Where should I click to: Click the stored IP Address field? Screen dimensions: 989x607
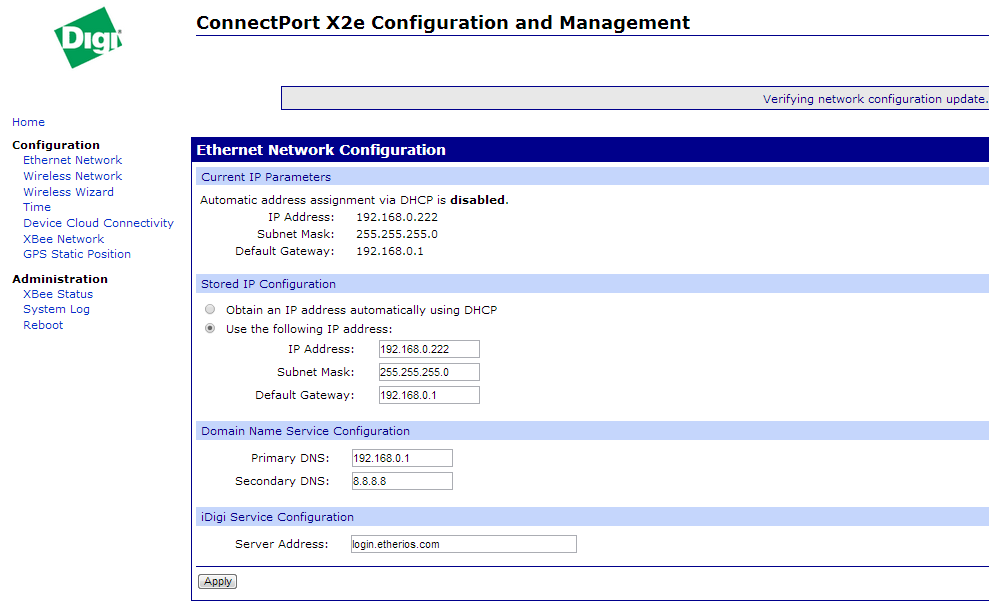coord(429,349)
